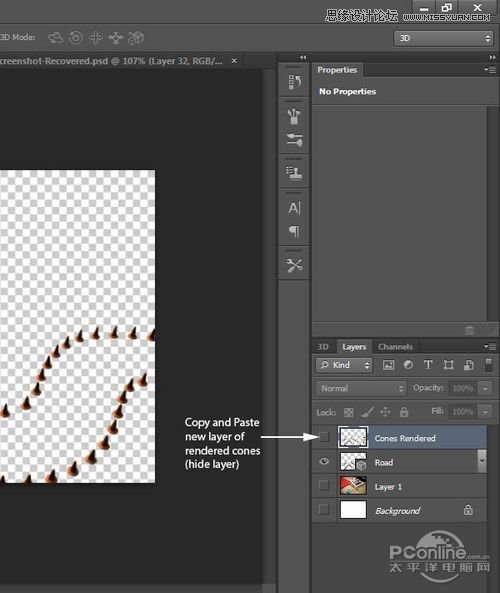The height and width of the screenshot is (593, 500).
Task: Filter layers by smart objects icon
Action: tap(469, 365)
